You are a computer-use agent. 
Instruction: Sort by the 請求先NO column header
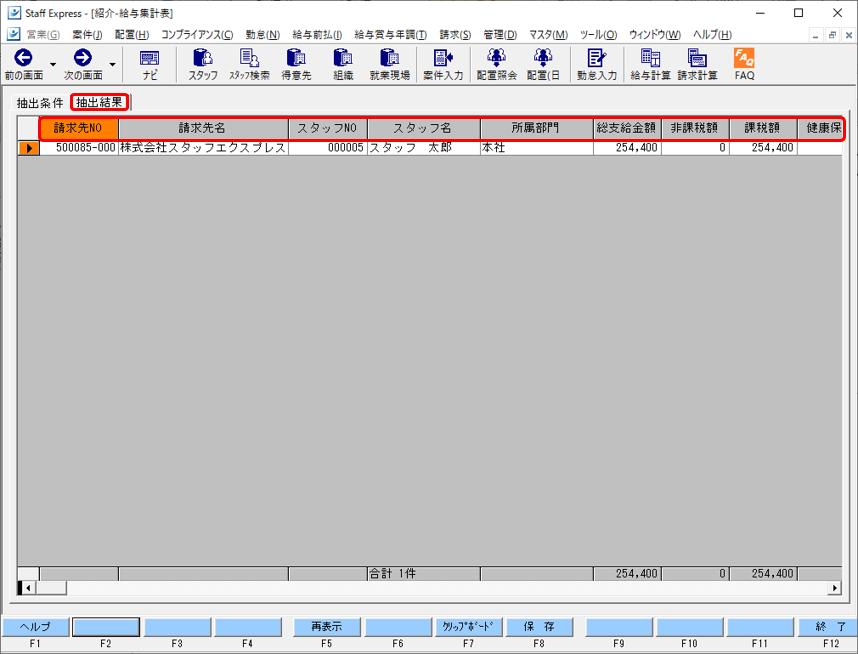click(79, 128)
